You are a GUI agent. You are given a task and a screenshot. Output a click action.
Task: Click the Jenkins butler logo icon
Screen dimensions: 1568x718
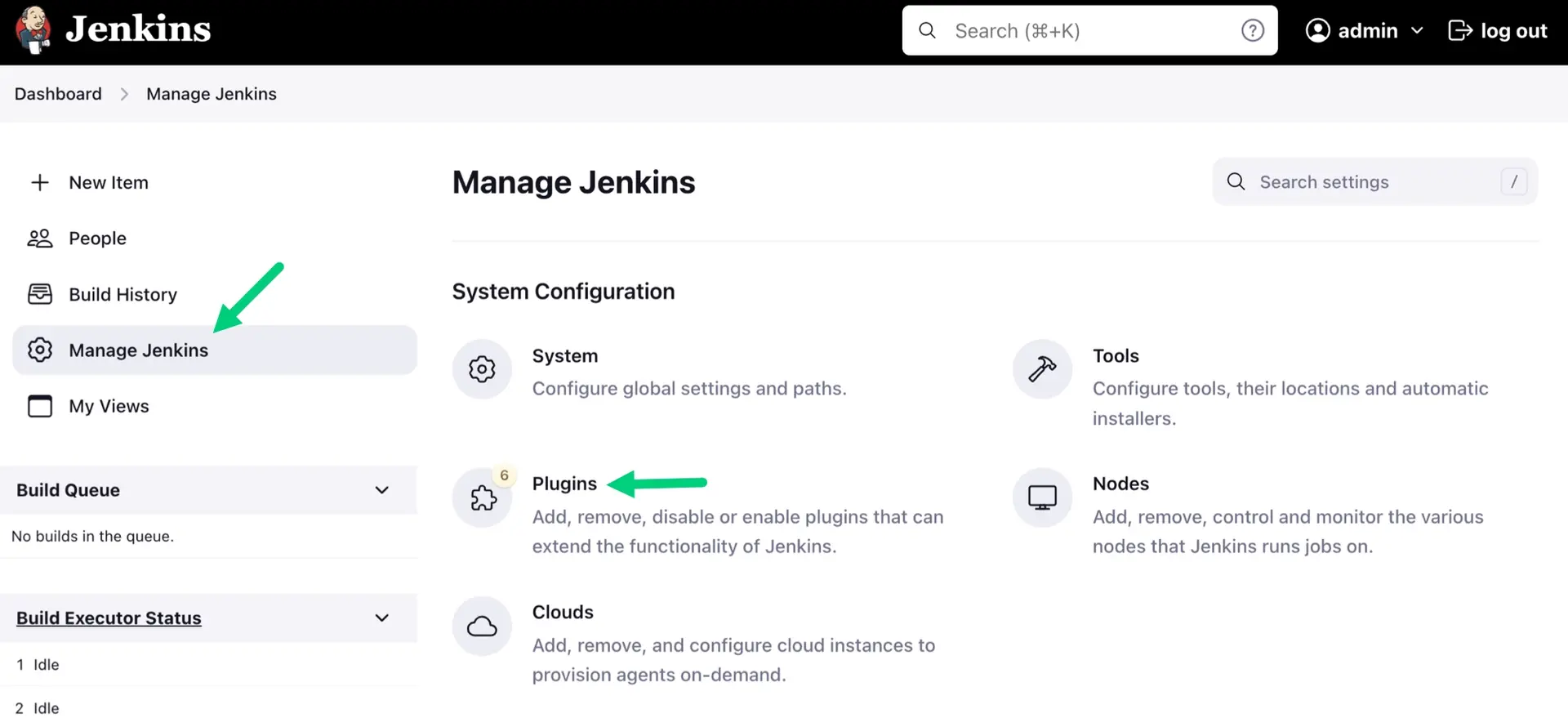(33, 30)
